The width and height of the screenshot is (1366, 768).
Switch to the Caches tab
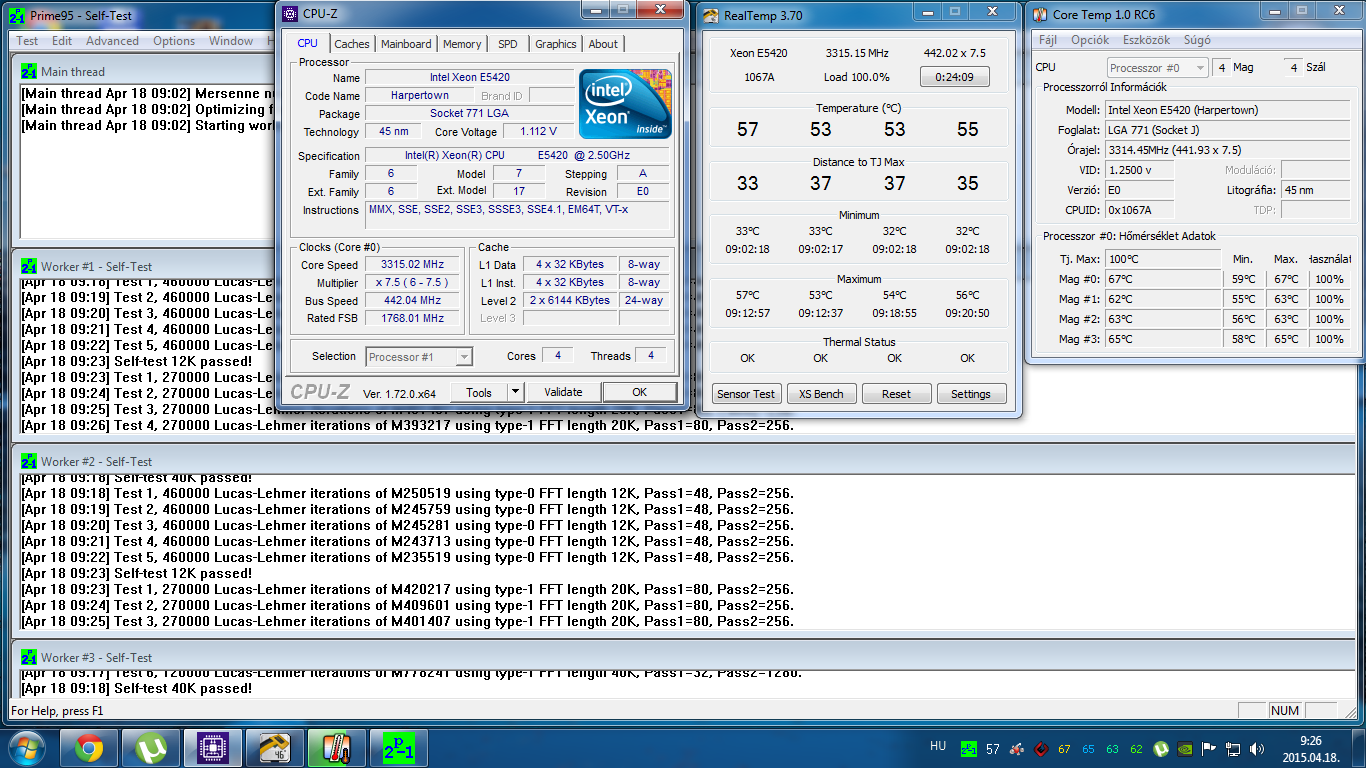352,44
